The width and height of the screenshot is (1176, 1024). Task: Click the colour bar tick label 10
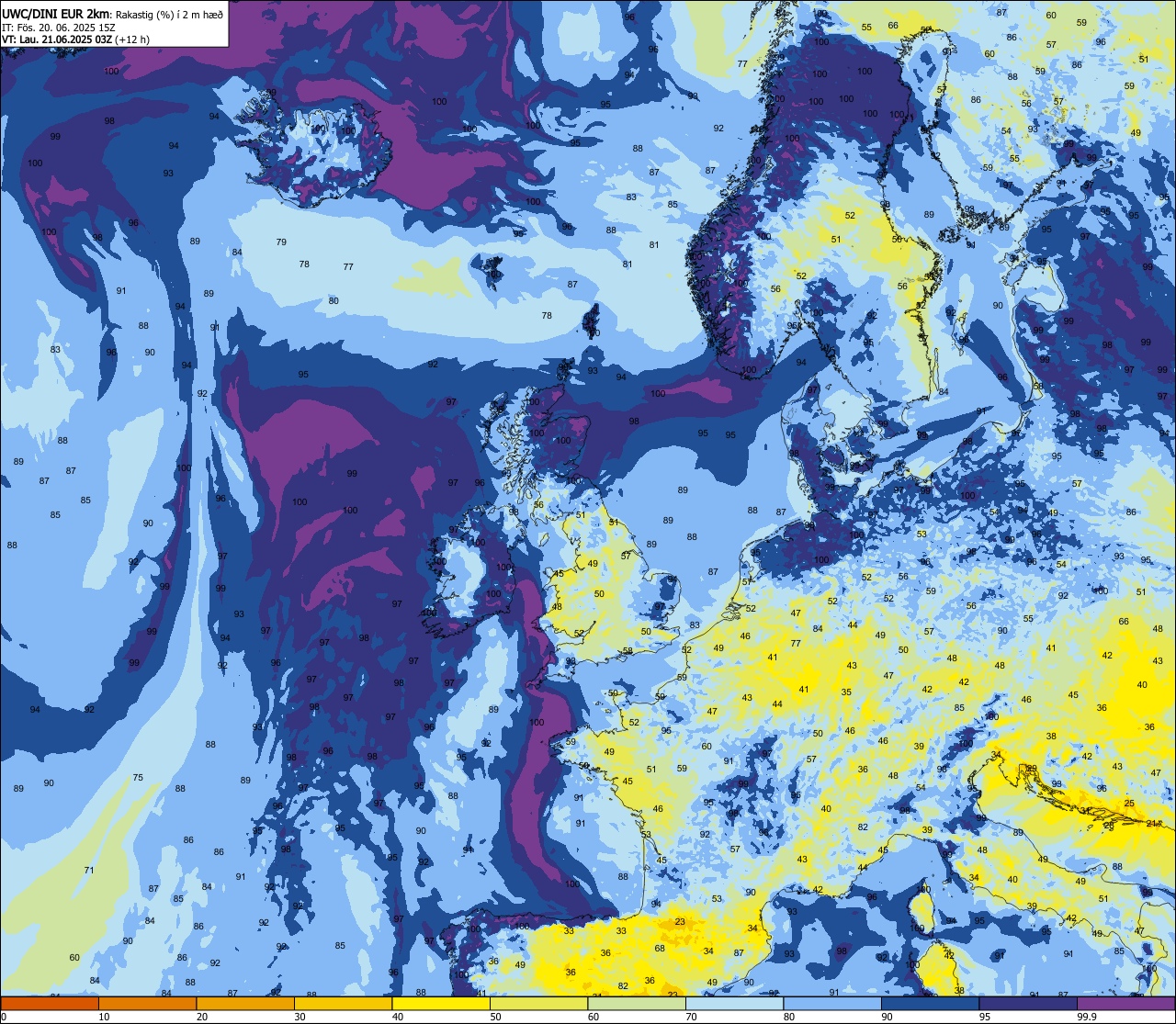coord(105,1017)
